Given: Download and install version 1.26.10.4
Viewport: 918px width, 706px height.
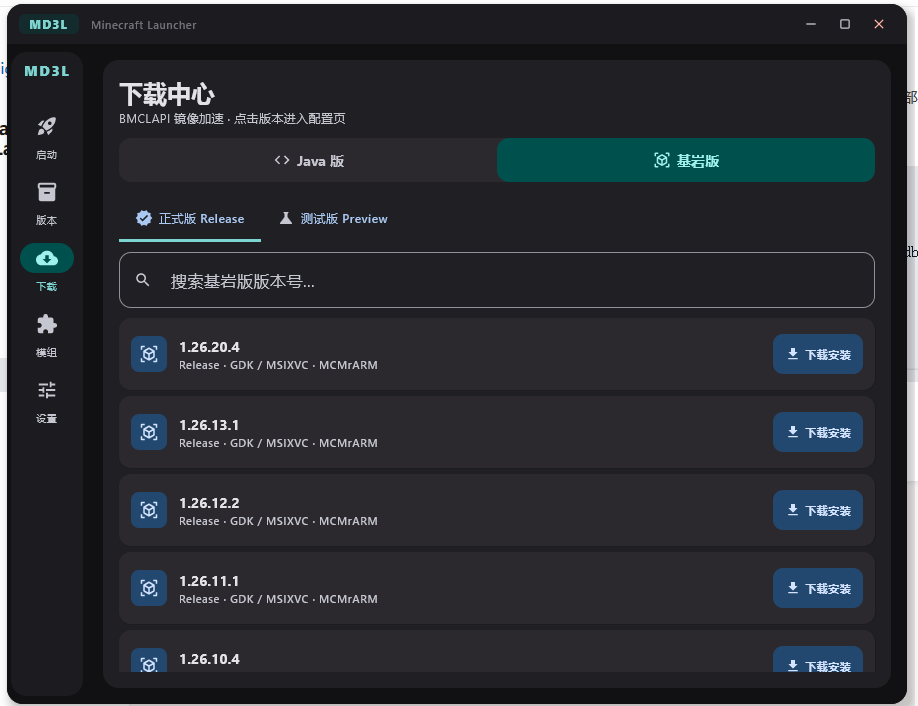Looking at the screenshot, I should point(817,660).
